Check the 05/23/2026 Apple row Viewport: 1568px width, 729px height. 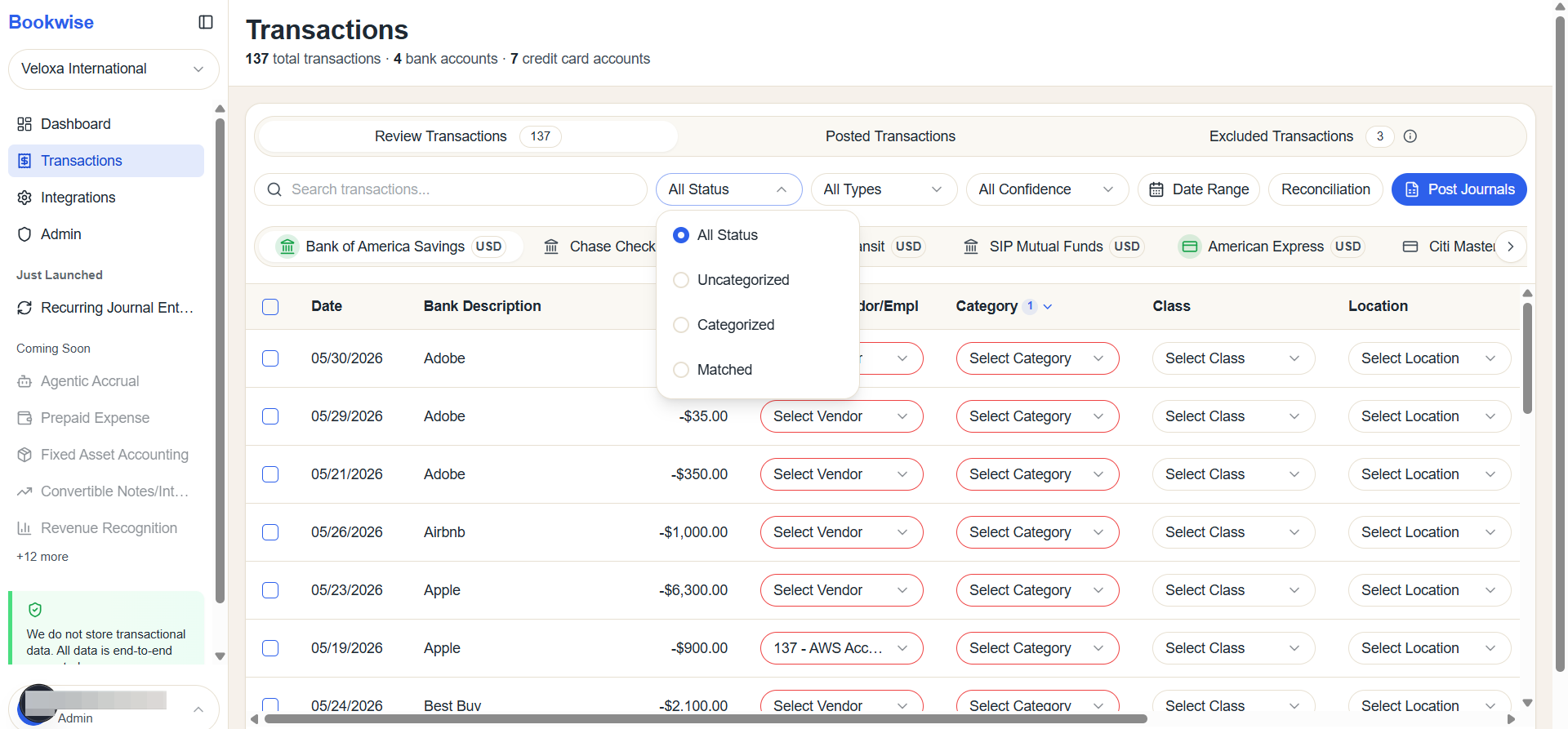[270, 590]
